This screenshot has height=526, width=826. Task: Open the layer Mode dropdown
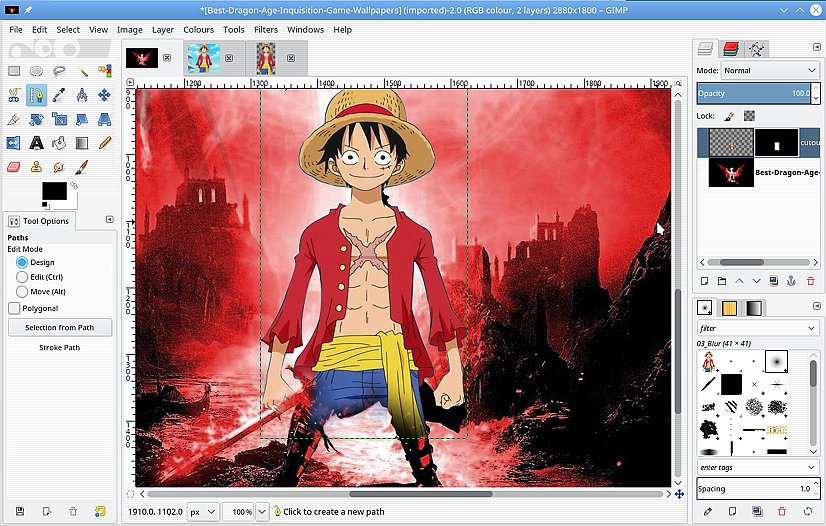coord(769,71)
